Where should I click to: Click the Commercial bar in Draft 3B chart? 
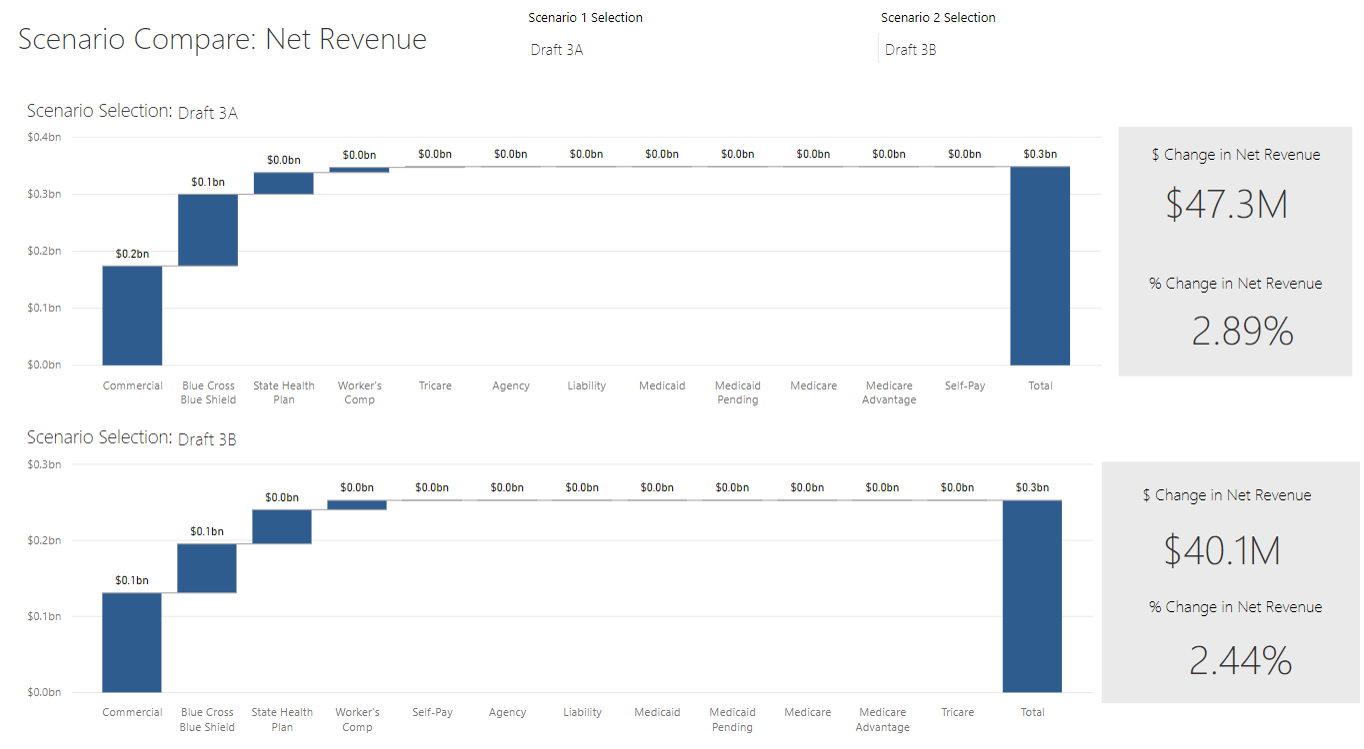(x=132, y=642)
